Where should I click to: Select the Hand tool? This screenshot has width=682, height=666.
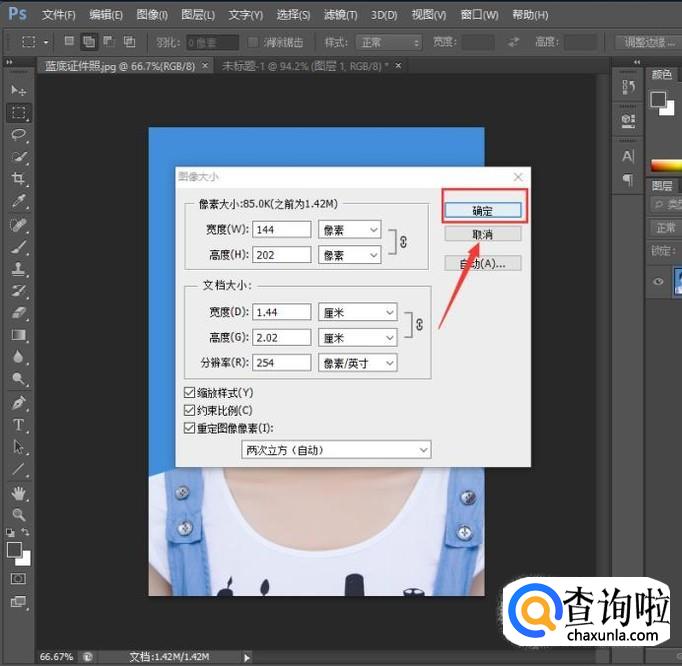click(18, 493)
